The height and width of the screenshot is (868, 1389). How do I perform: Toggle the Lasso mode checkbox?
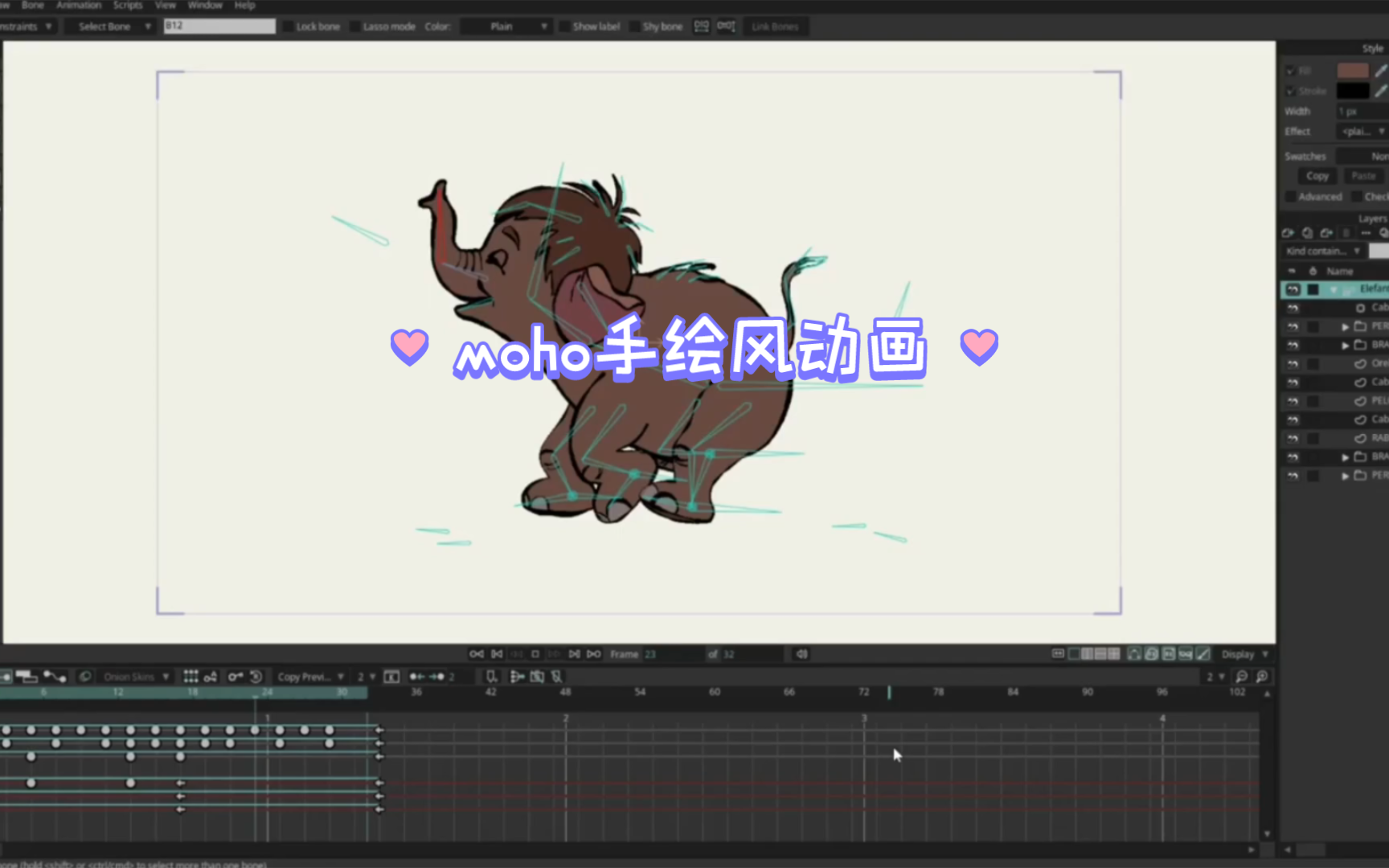(355, 27)
